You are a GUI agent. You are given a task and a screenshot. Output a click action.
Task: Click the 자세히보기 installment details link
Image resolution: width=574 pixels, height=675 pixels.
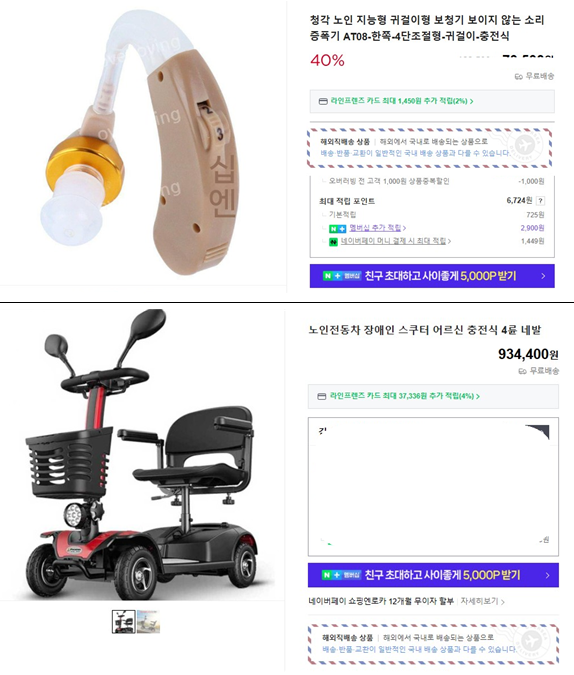point(479,601)
